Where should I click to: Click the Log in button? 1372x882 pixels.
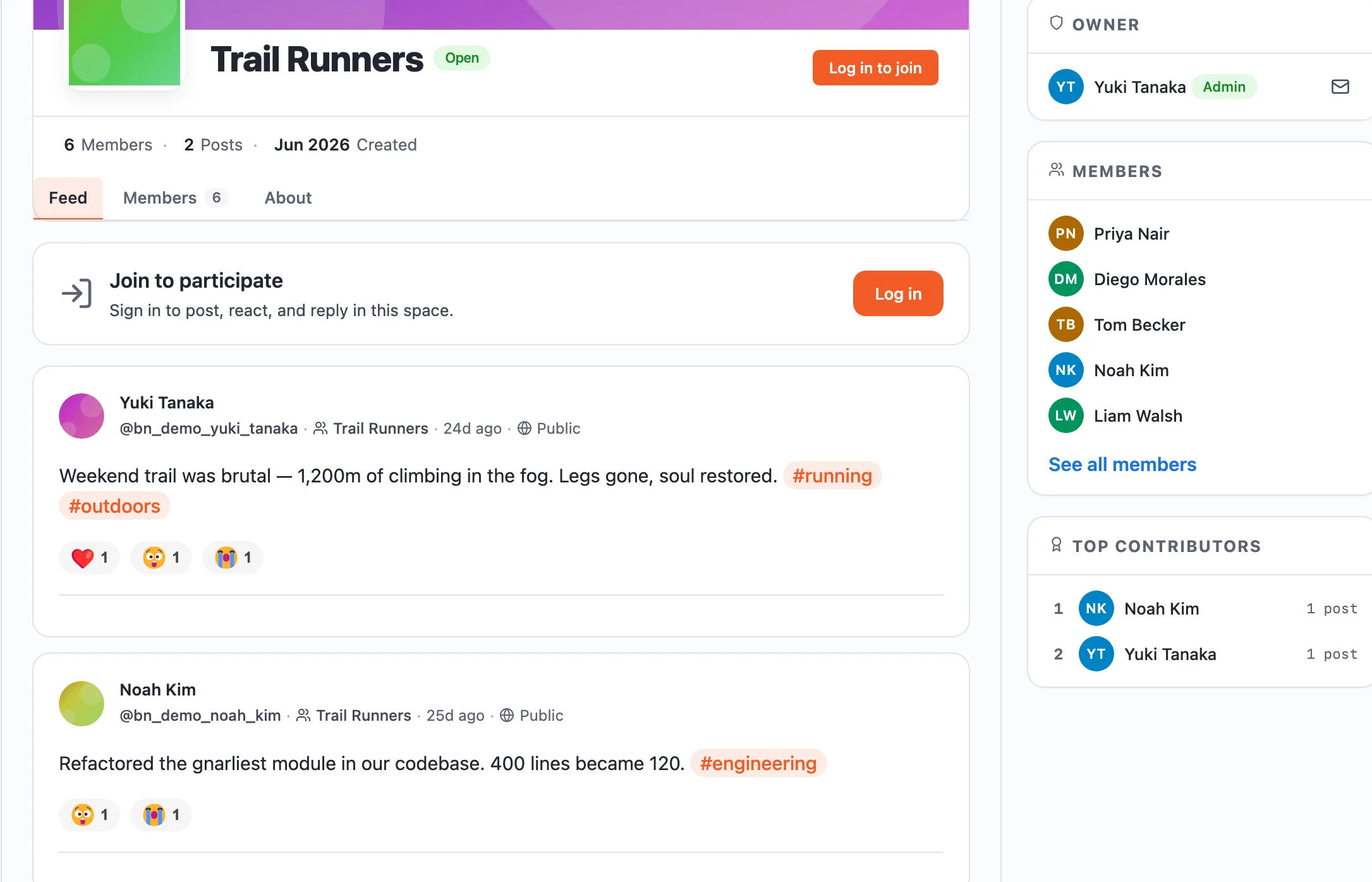coord(898,293)
